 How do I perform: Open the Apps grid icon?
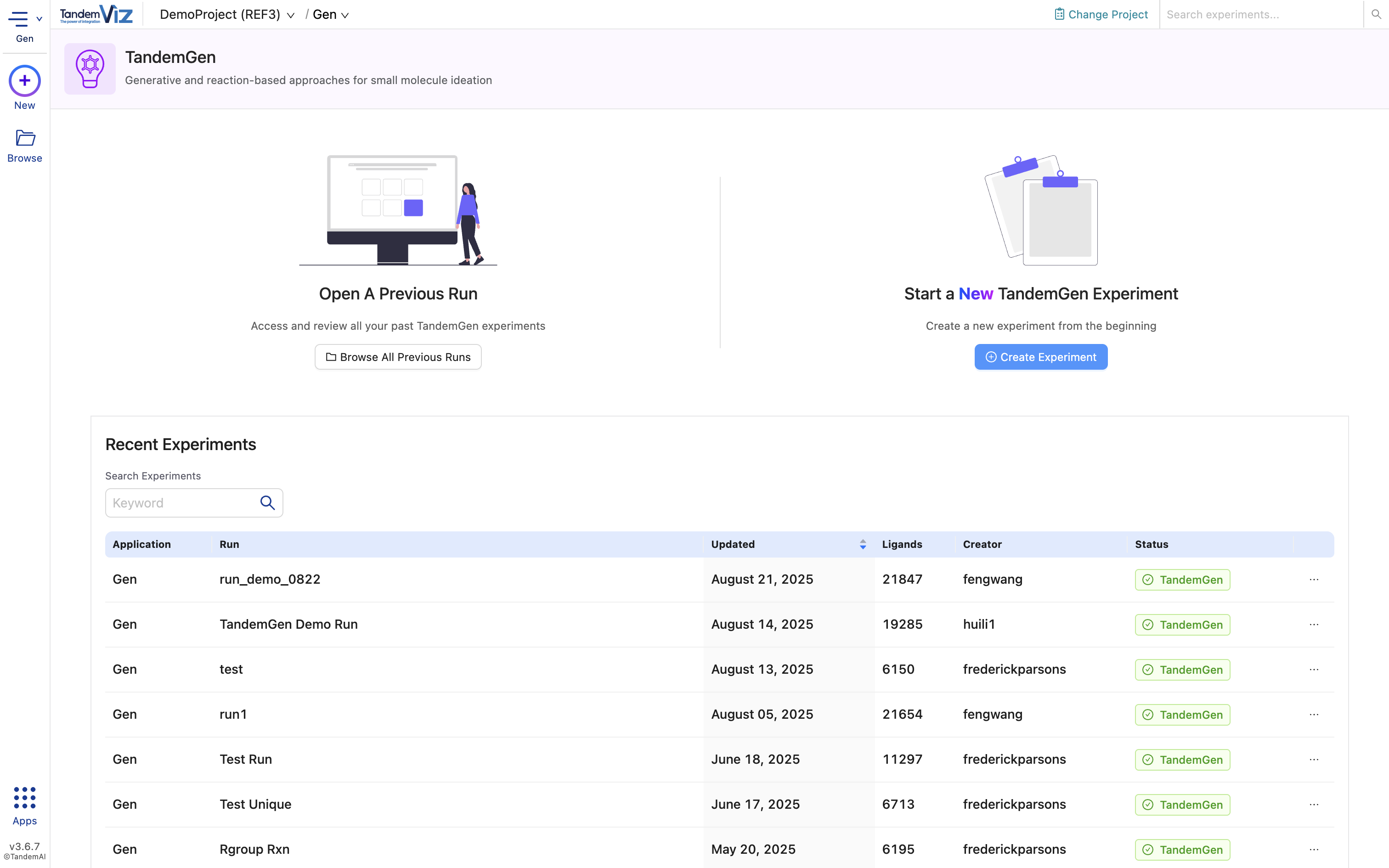point(25,797)
